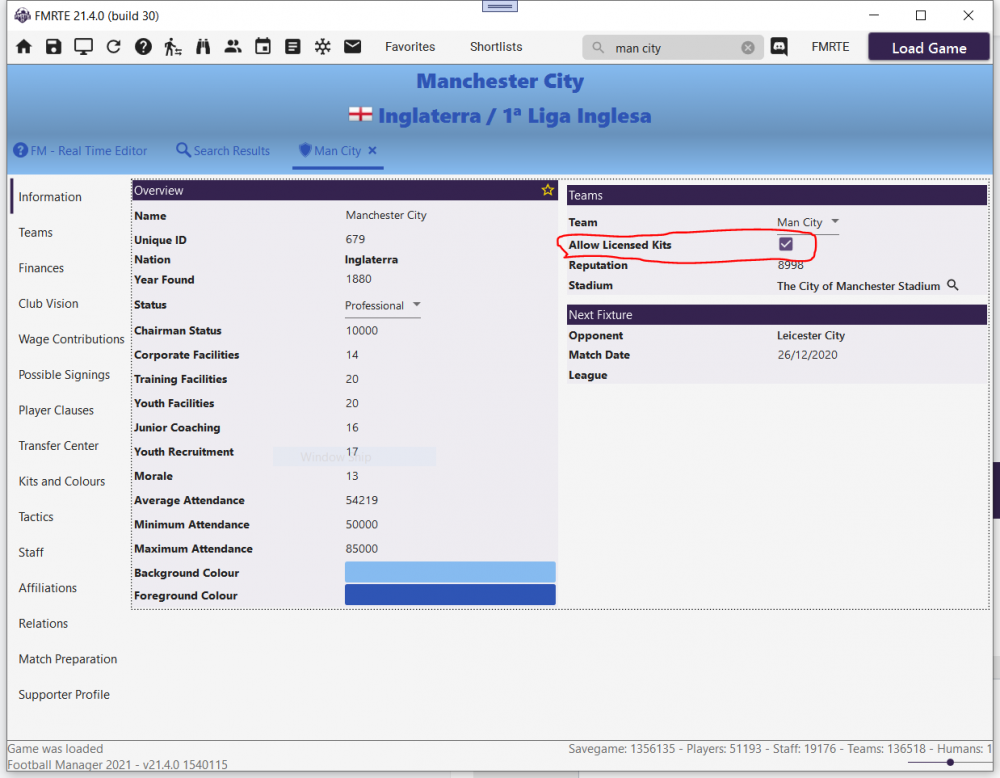Open Help question mark icon in toolbar
This screenshot has width=1000, height=778.
pyautogui.click(x=143, y=47)
